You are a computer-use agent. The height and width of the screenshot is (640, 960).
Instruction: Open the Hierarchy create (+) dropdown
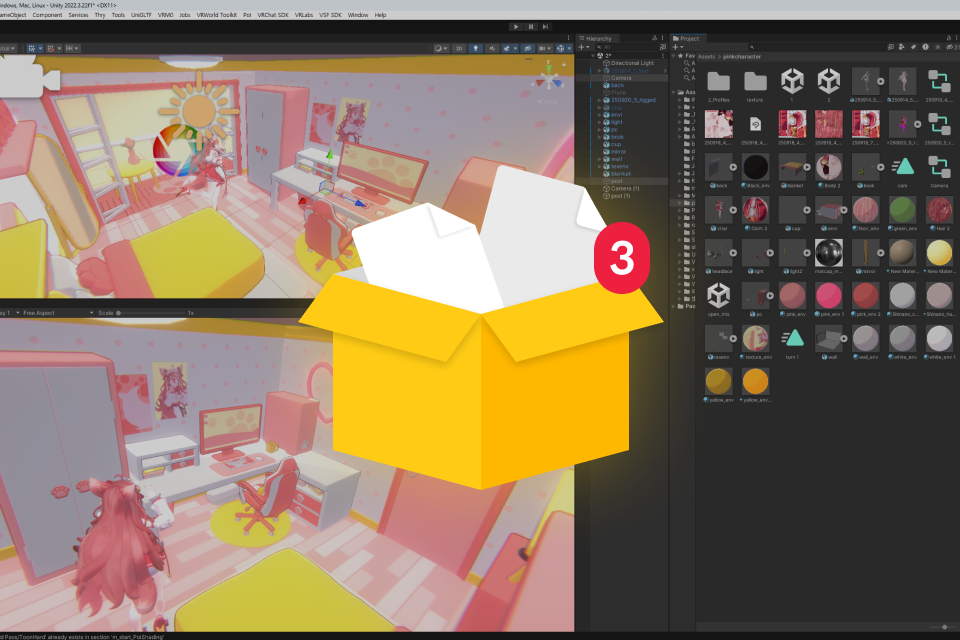coord(583,47)
